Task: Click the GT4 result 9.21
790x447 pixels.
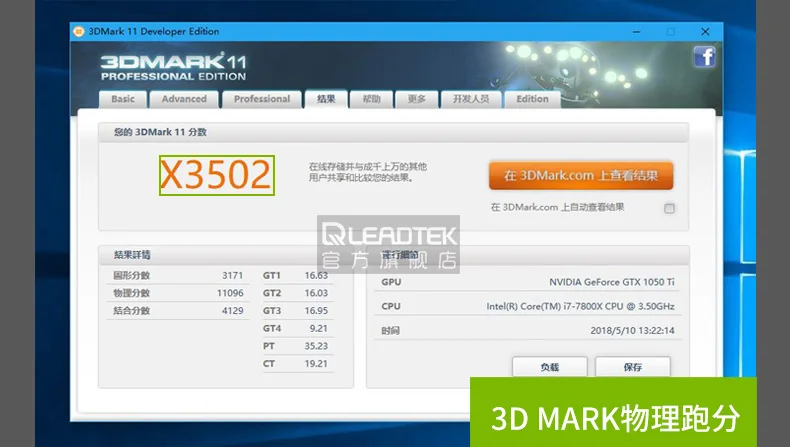Action: point(318,328)
